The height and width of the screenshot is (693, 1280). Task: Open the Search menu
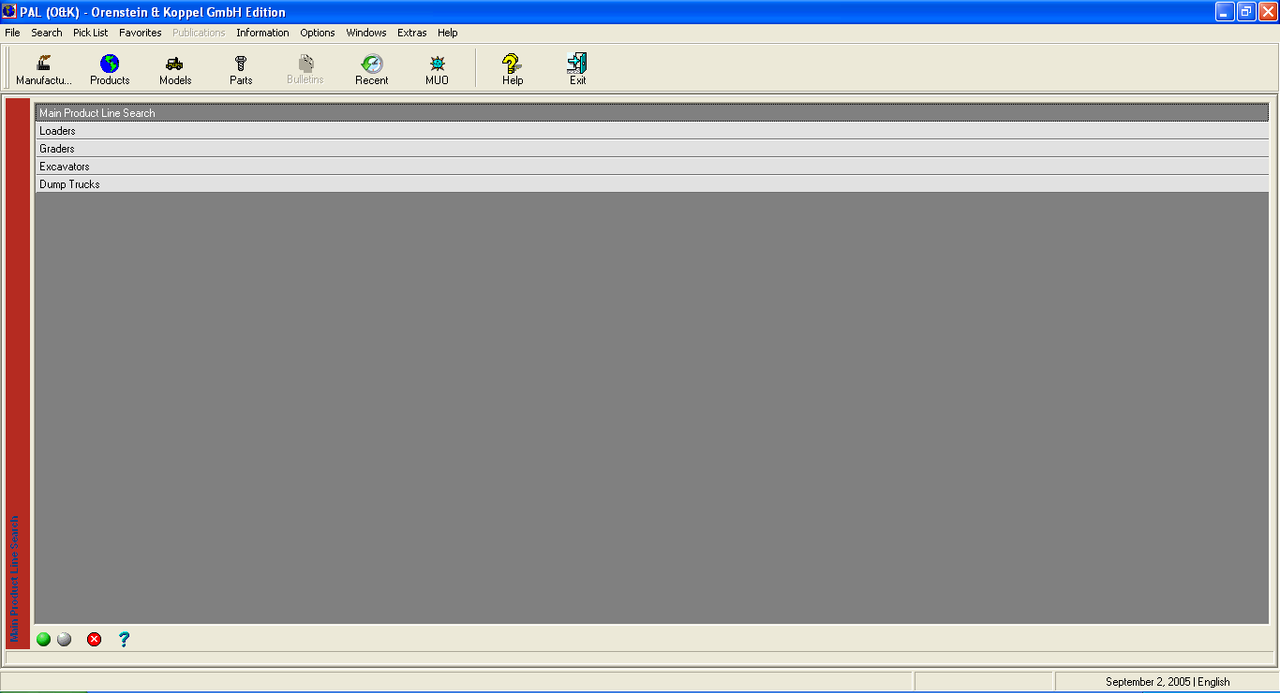[x=47, y=33]
